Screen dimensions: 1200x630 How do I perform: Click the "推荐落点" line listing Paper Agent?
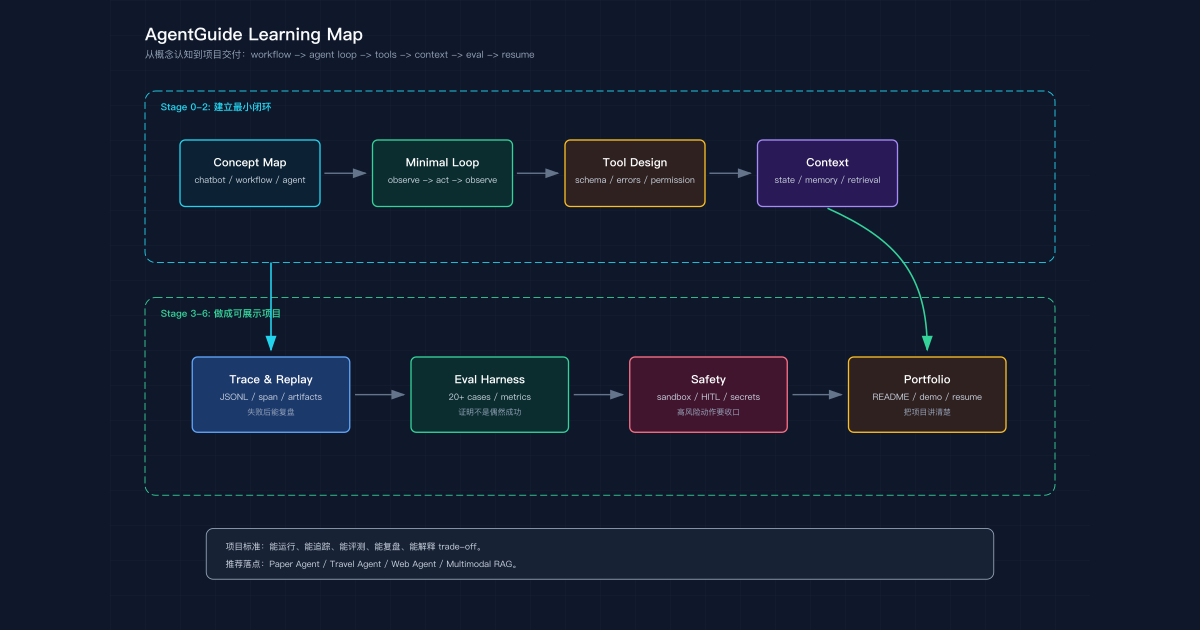(x=372, y=565)
